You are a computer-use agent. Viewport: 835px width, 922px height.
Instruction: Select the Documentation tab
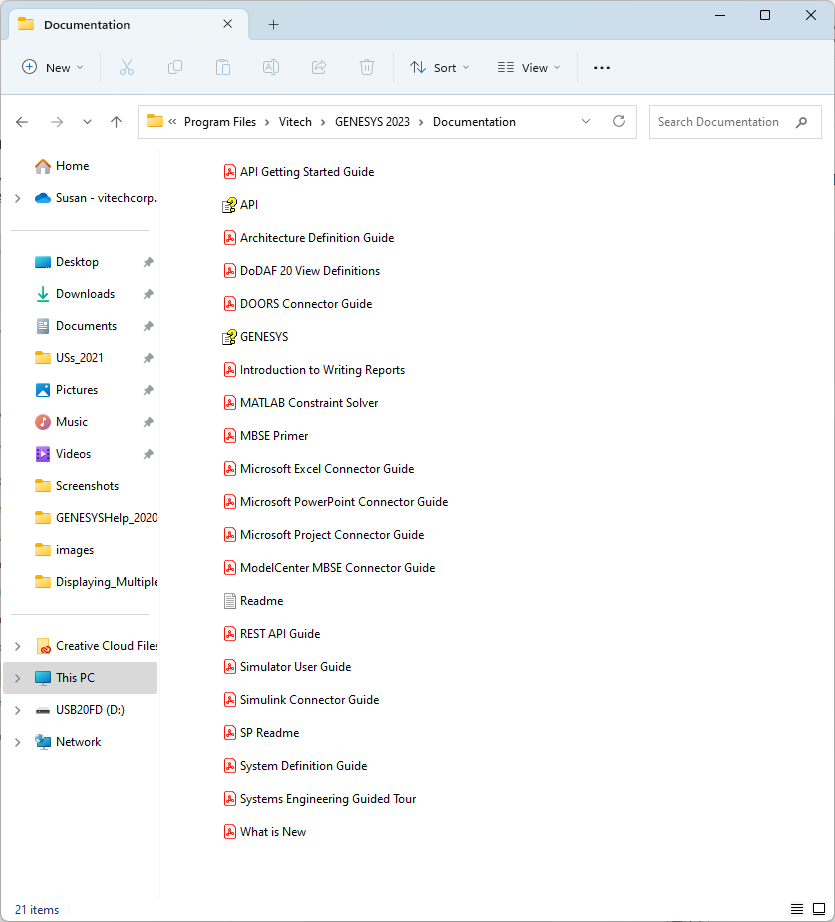[x=88, y=23]
